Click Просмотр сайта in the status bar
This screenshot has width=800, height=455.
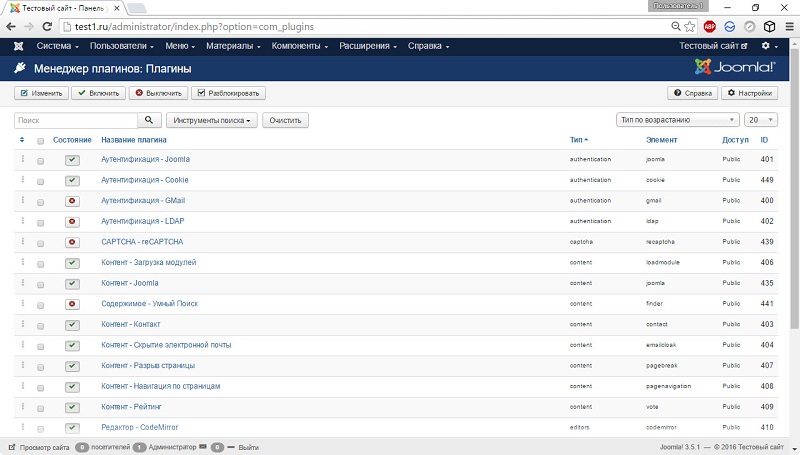[x=39, y=447]
